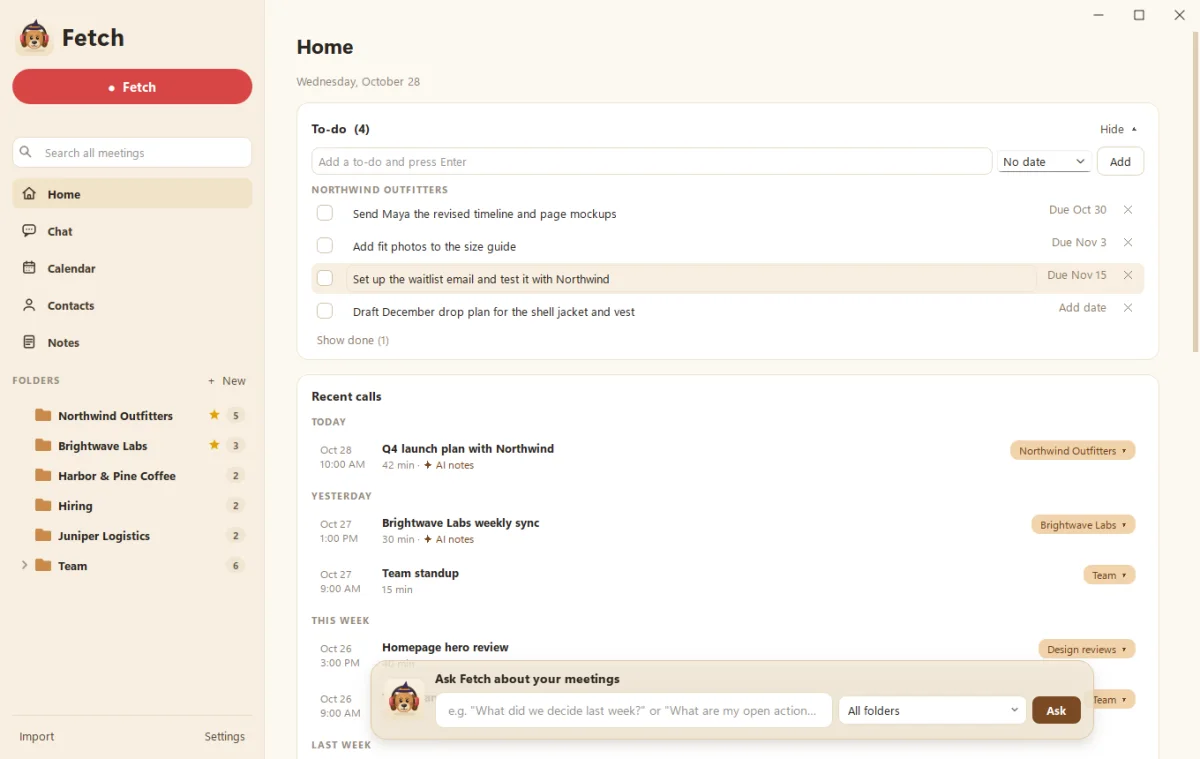Click the Team folder icon
The image size is (1200, 759).
[x=43, y=565]
